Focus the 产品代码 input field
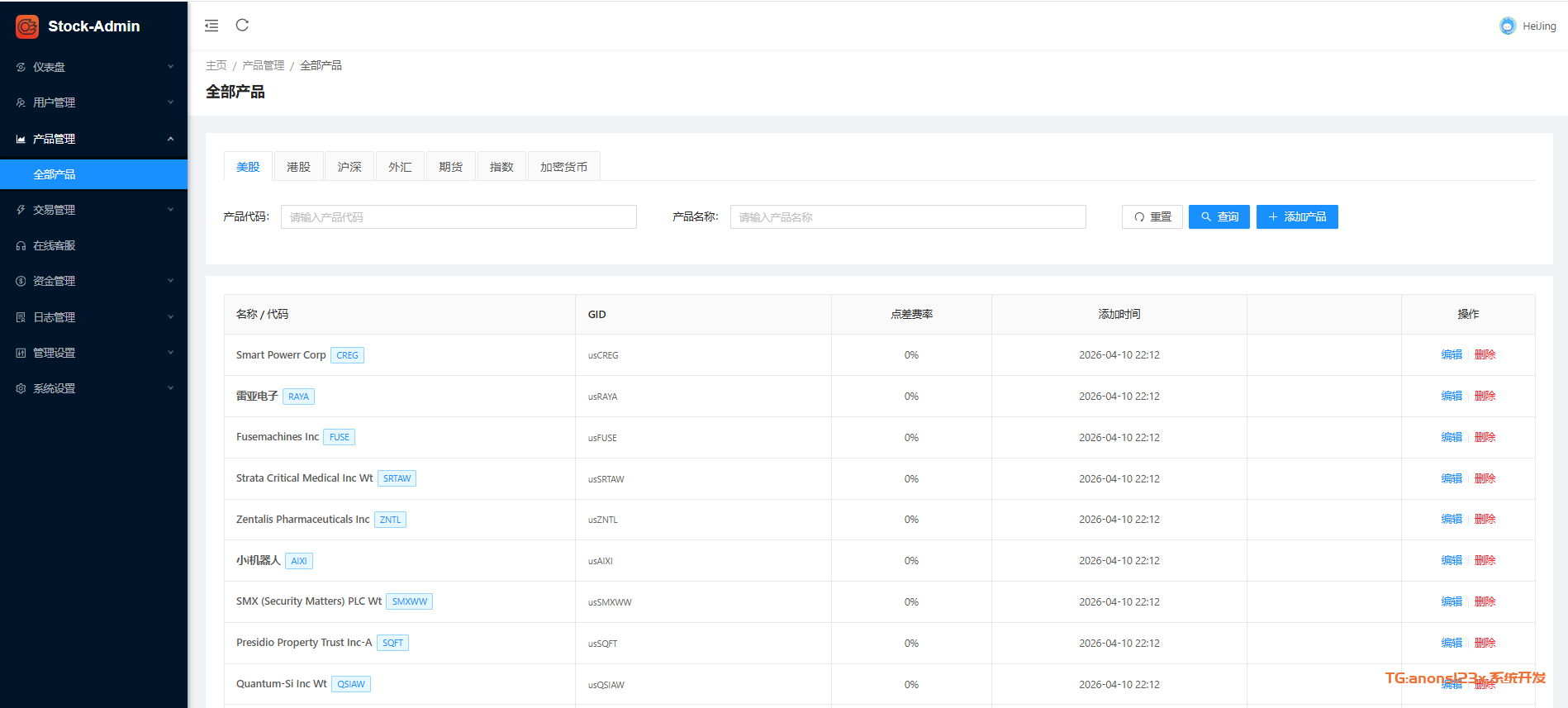The image size is (1568, 708). (459, 216)
